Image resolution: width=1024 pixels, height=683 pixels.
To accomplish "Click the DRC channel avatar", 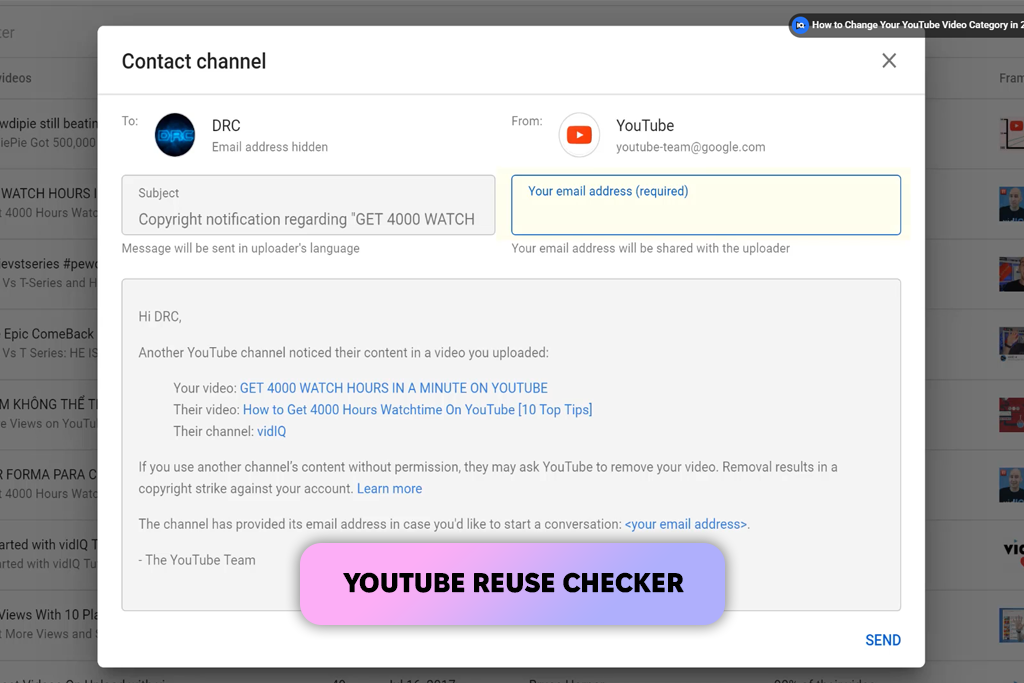I will coord(175,135).
